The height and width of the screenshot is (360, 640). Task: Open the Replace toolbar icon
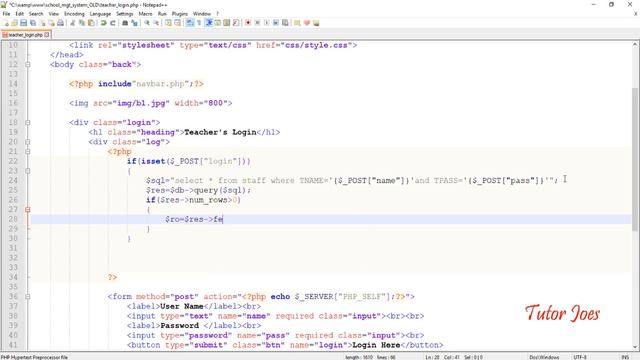click(x=134, y=23)
